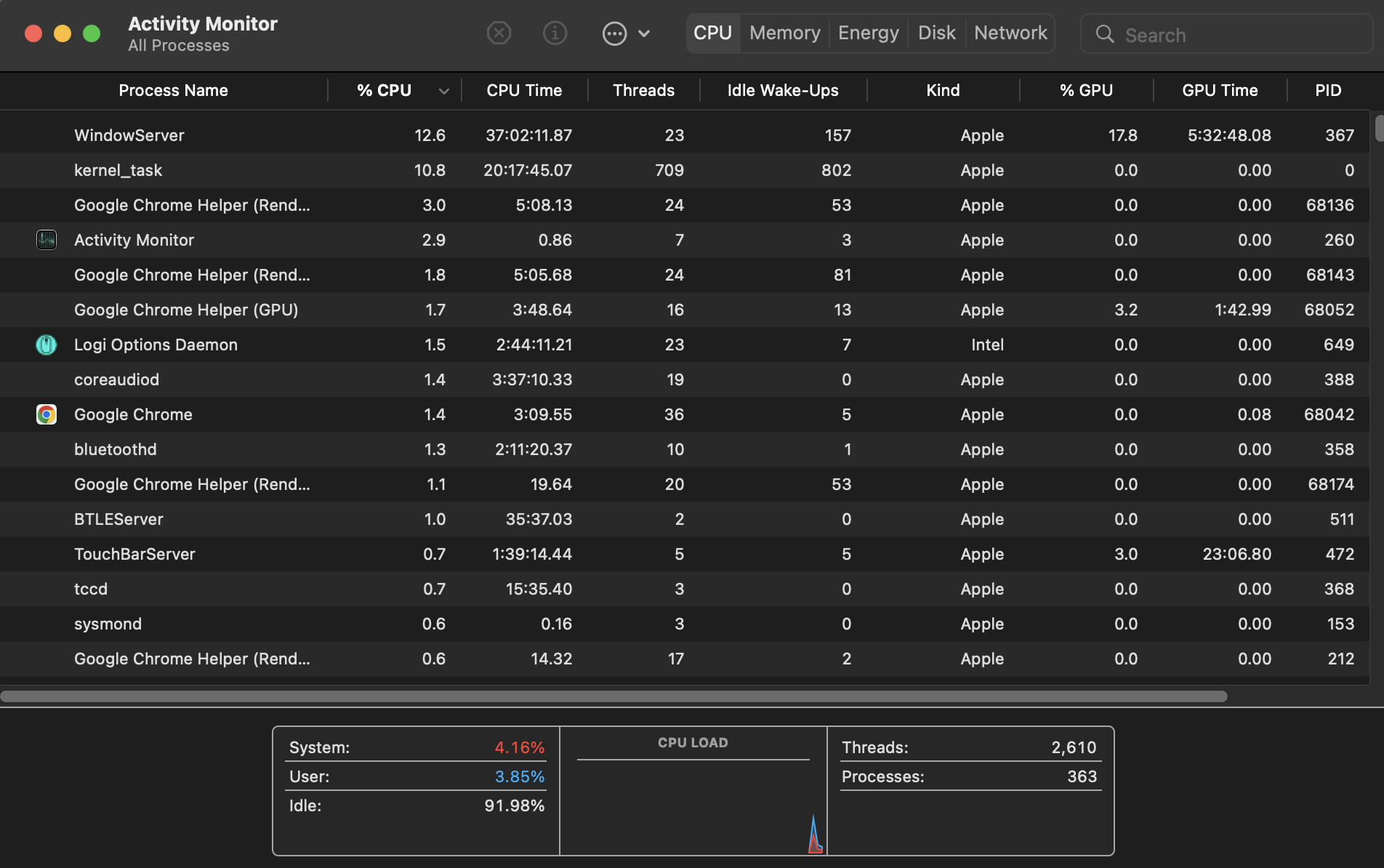The width and height of the screenshot is (1384, 868).
Task: Select Chrome Helper row with PID 68143
Action: pos(685,275)
